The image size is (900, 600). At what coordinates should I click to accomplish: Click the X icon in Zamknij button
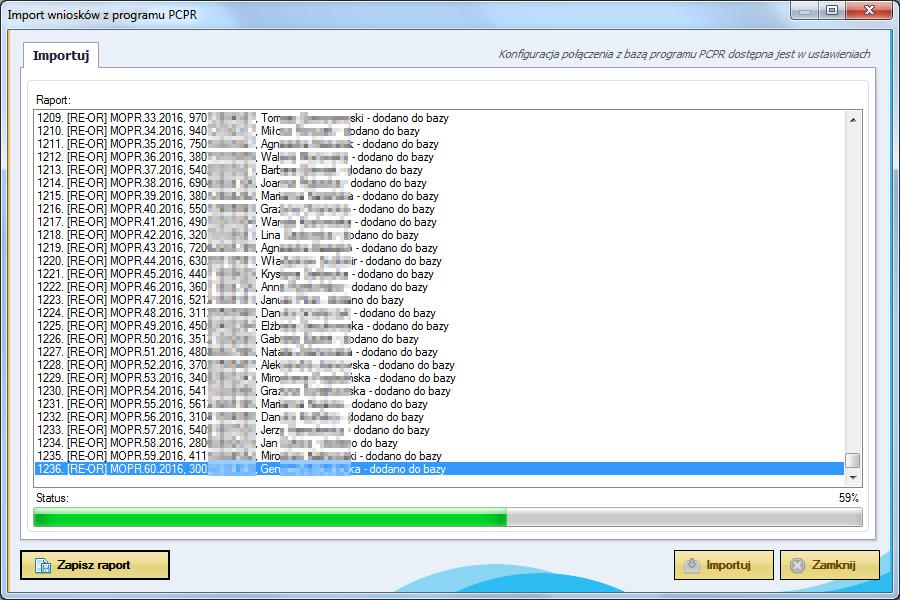(x=797, y=566)
